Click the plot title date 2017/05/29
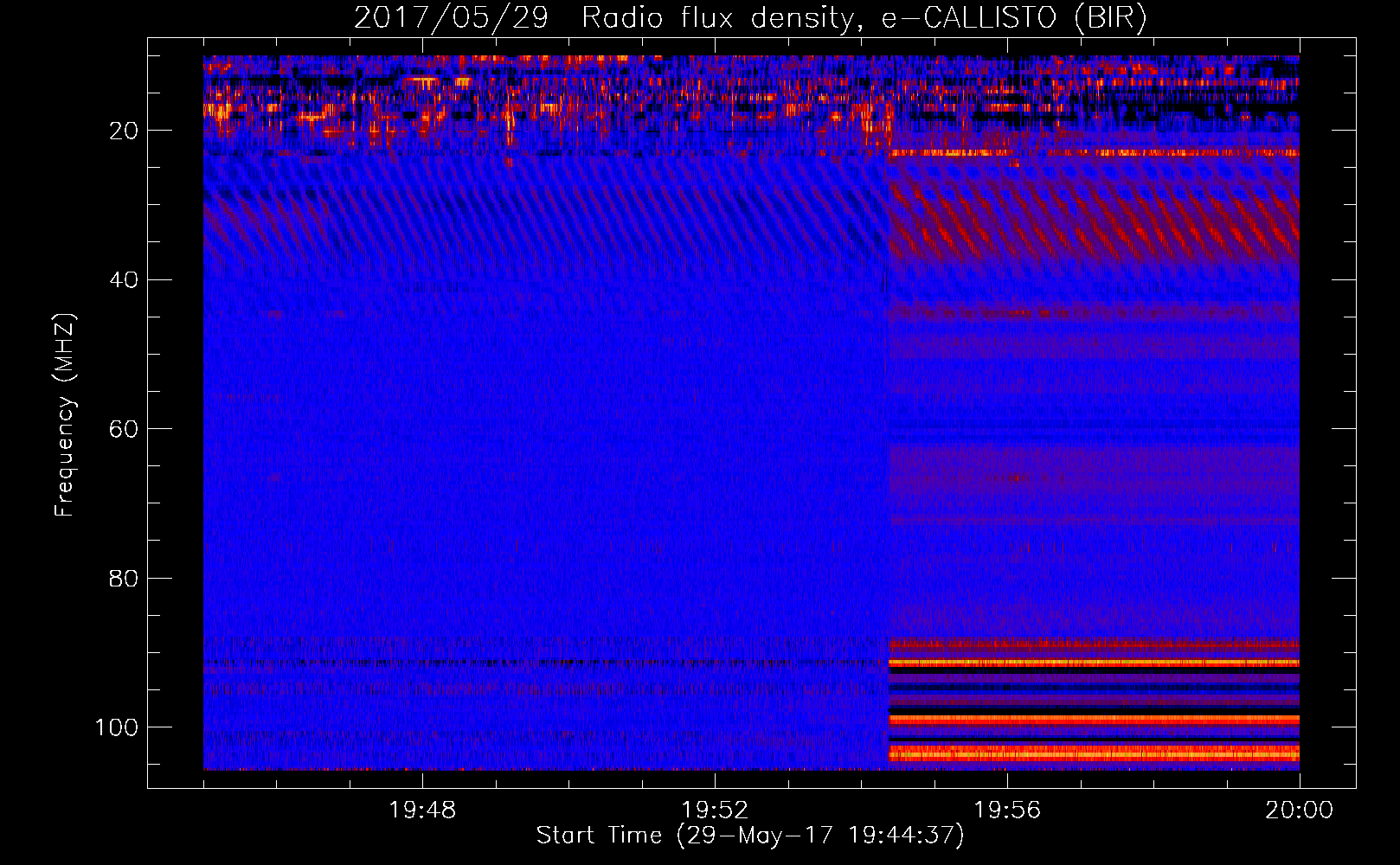Image resolution: width=1400 pixels, height=865 pixels. [x=451, y=18]
